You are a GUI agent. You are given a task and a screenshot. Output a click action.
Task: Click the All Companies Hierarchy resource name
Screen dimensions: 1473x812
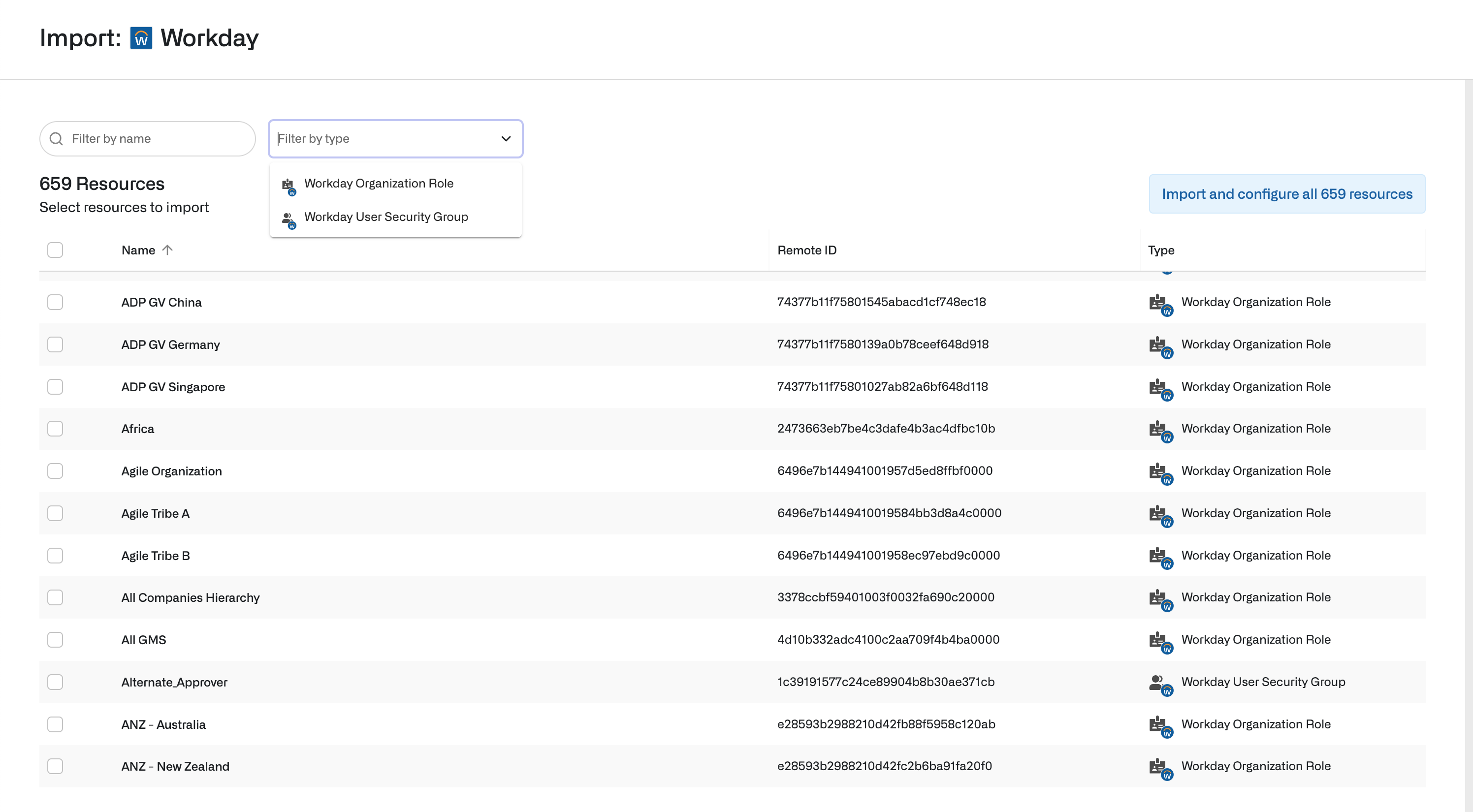191,598
